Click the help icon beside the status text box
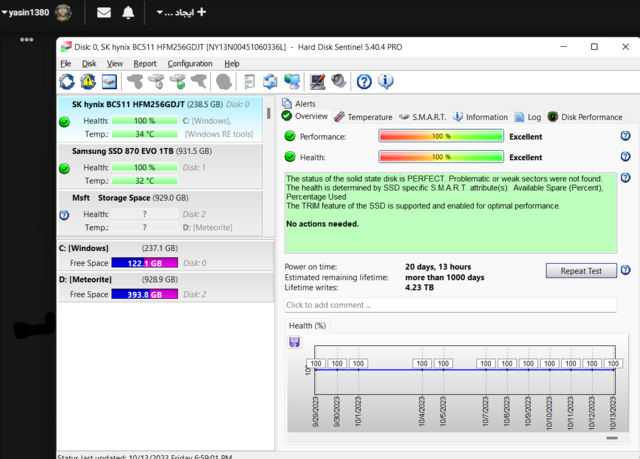Viewport: 640px width, 459px height. click(625, 177)
